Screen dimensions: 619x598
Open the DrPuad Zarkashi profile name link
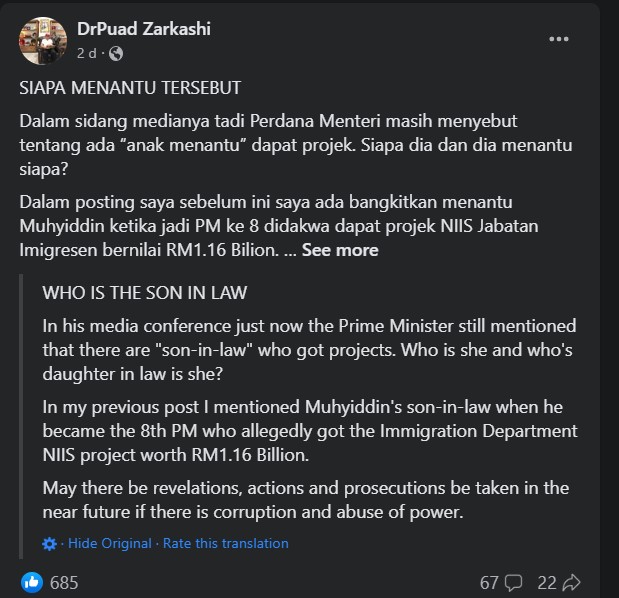[144, 29]
